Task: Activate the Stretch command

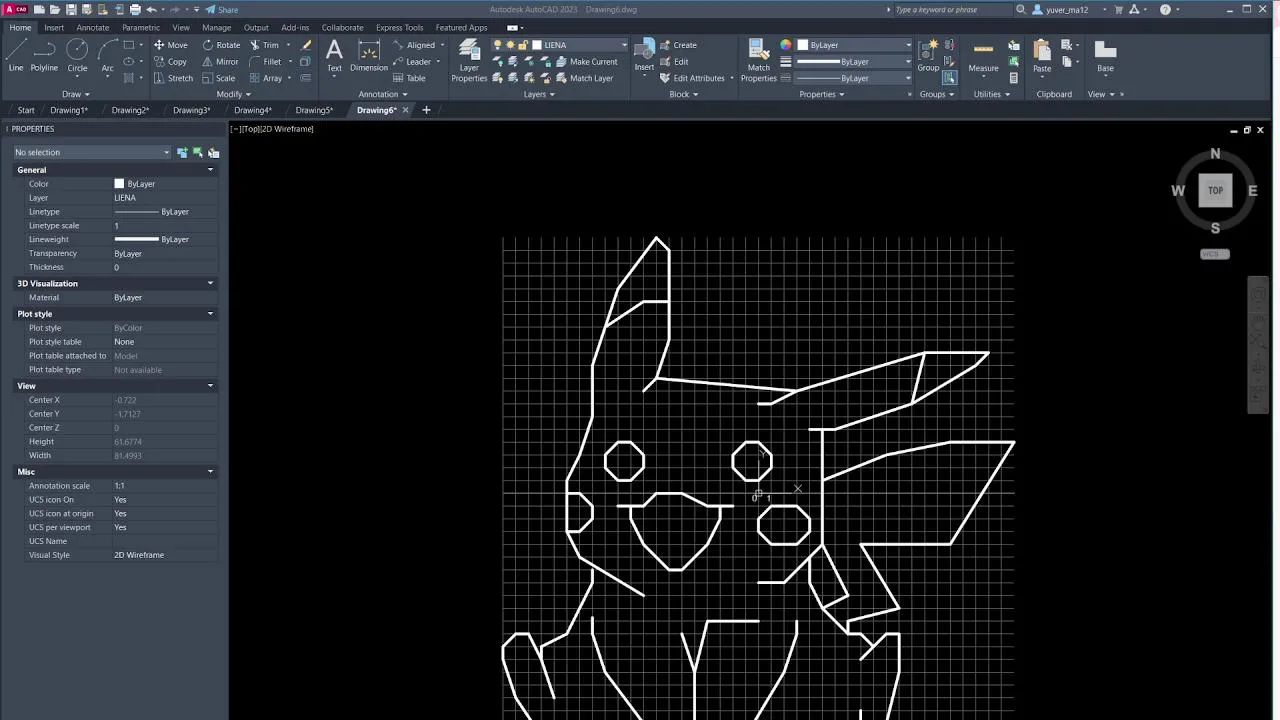Action: (x=173, y=78)
